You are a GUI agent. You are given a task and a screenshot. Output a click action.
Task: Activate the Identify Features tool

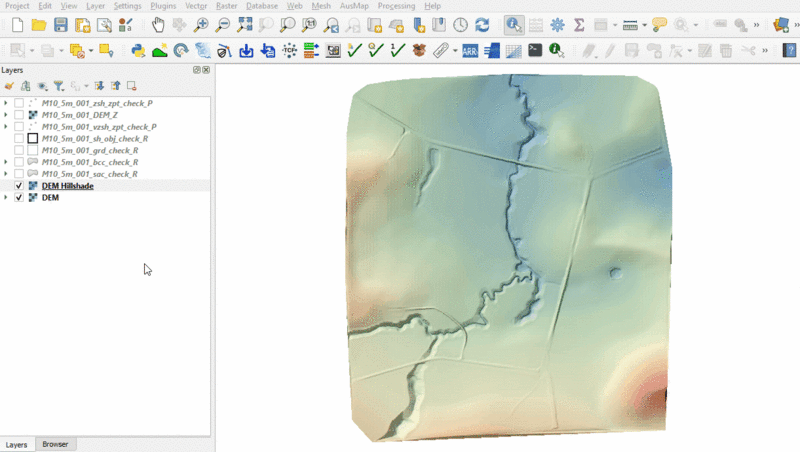(x=513, y=25)
